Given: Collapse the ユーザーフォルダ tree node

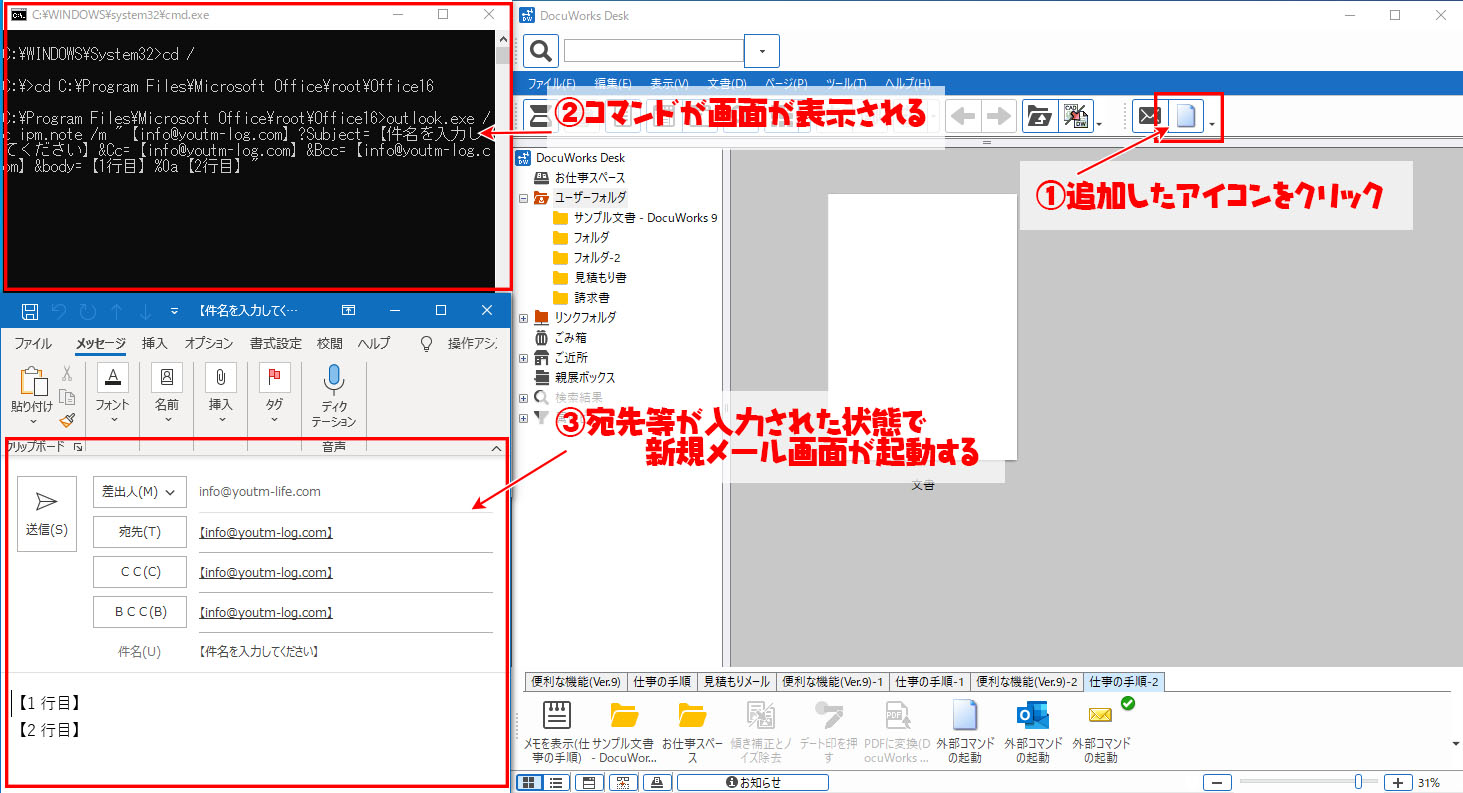Looking at the screenshot, I should click(x=523, y=198).
